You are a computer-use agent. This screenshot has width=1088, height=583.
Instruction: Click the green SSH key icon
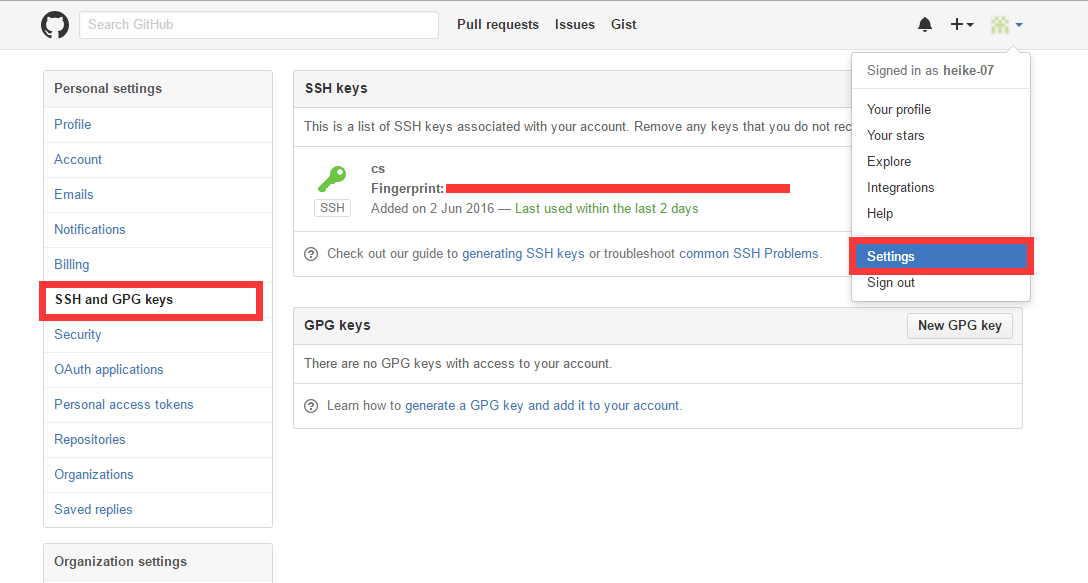pyautogui.click(x=332, y=179)
